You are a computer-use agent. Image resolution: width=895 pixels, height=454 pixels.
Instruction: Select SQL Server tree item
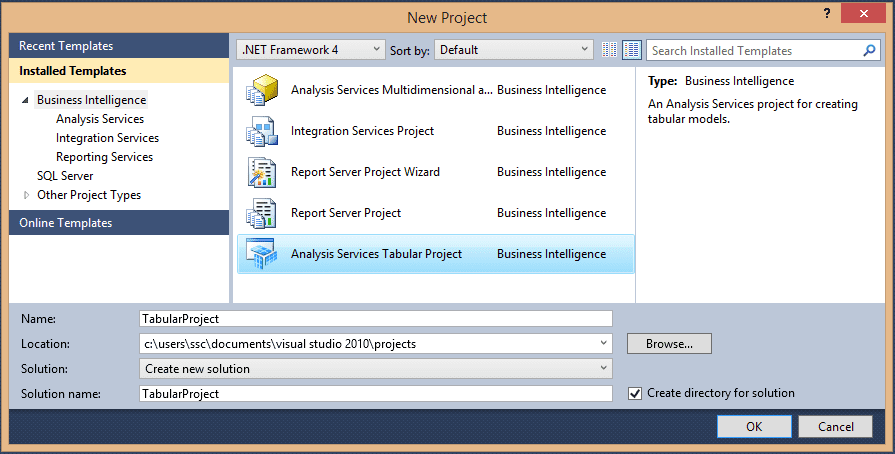point(65,176)
